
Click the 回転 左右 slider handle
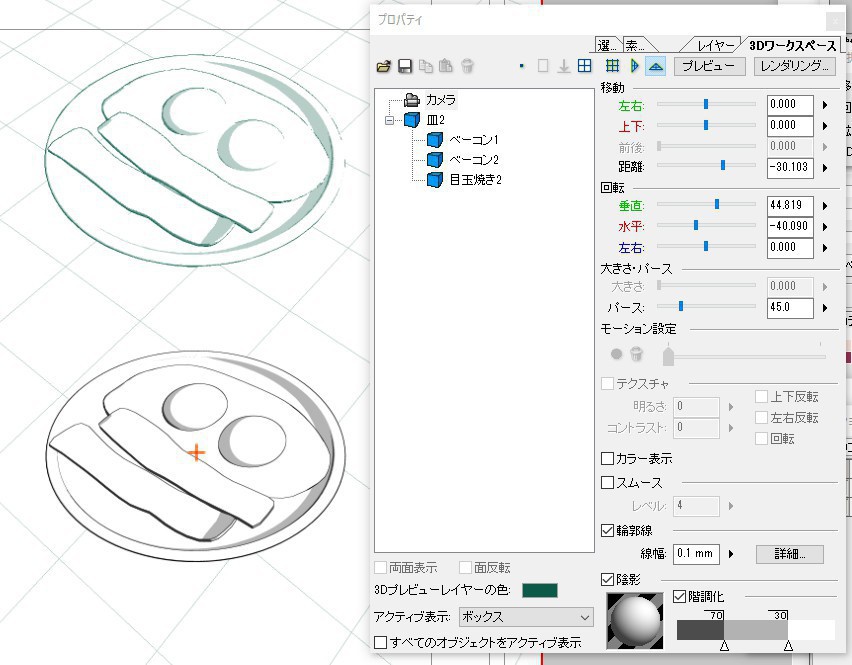706,246
